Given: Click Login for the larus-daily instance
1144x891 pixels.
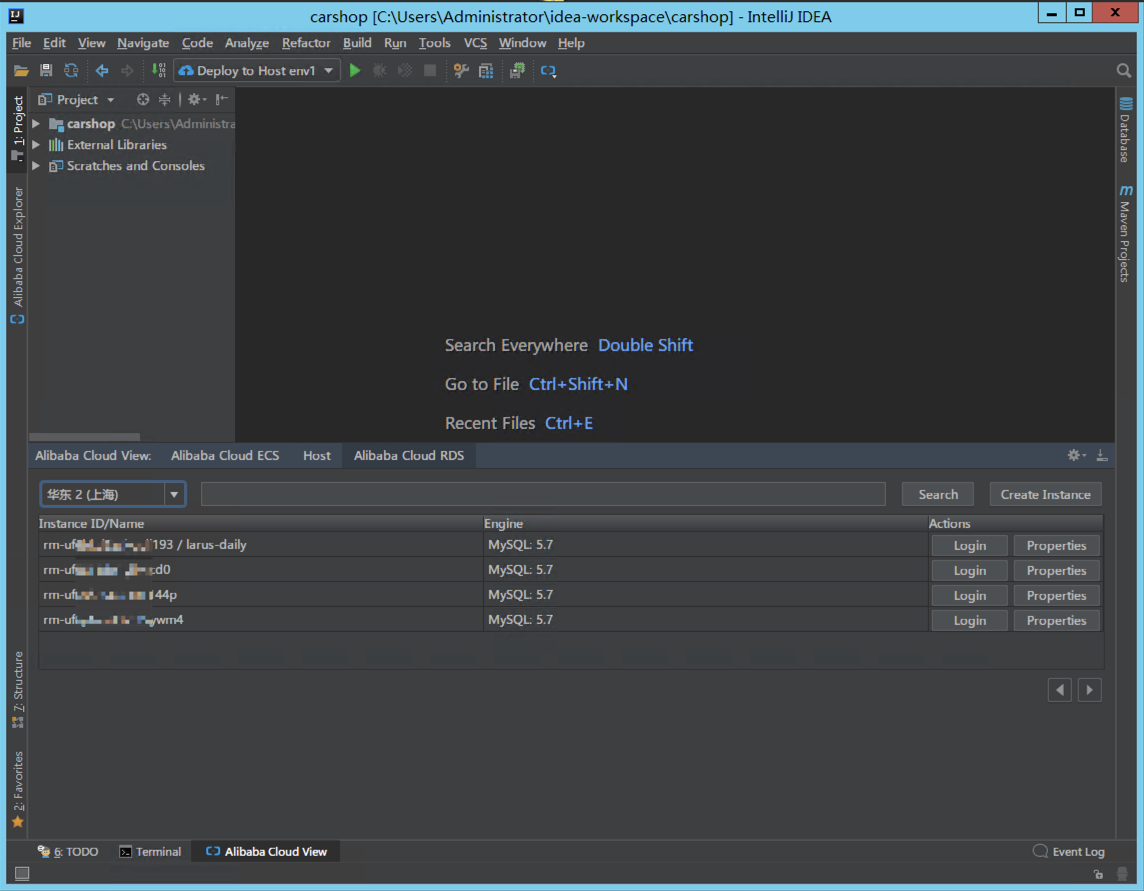Looking at the screenshot, I should tap(969, 545).
